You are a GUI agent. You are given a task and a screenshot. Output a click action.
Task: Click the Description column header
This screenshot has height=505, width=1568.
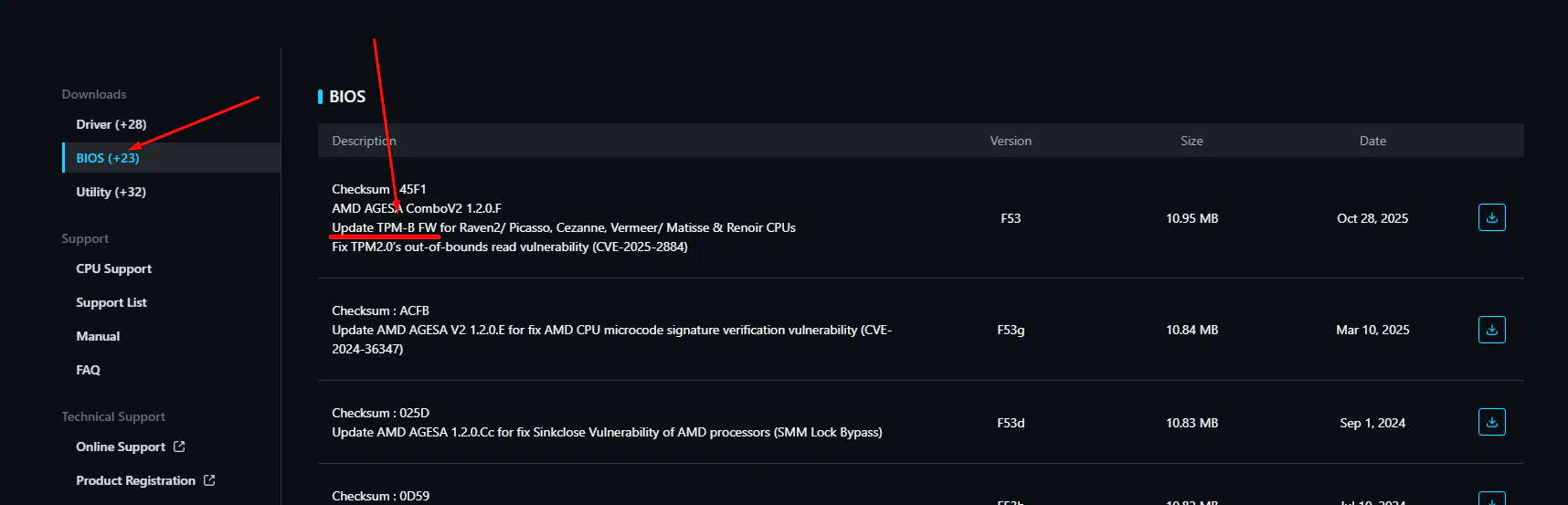coord(364,141)
